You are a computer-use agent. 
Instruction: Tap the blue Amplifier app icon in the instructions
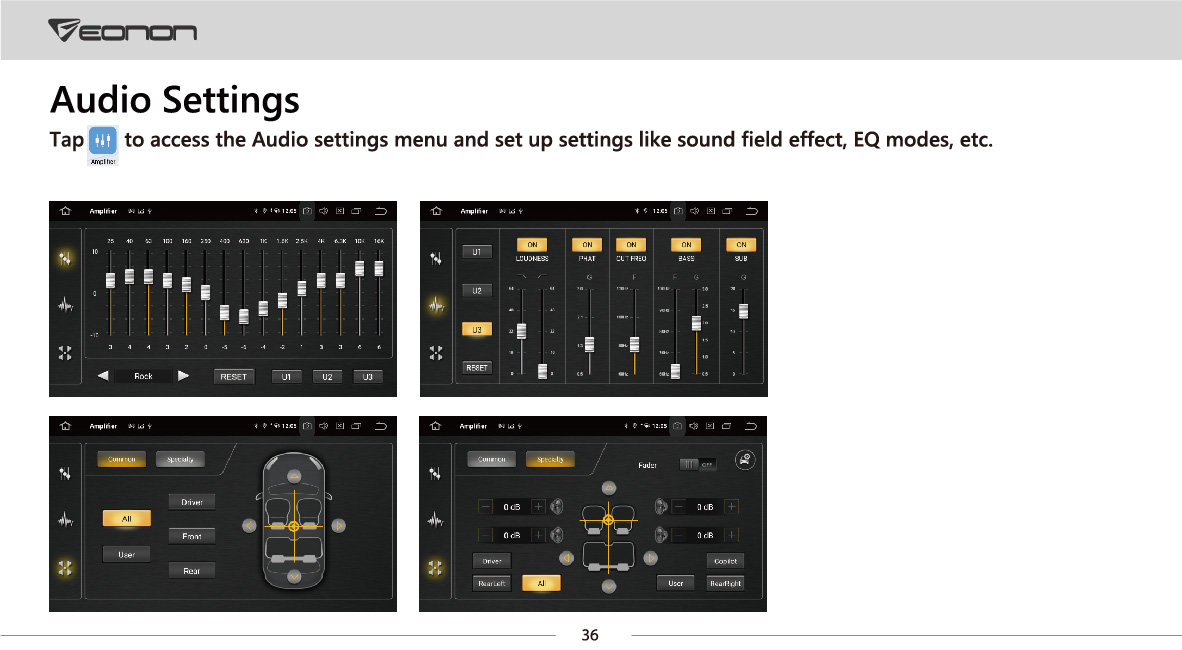pos(103,141)
